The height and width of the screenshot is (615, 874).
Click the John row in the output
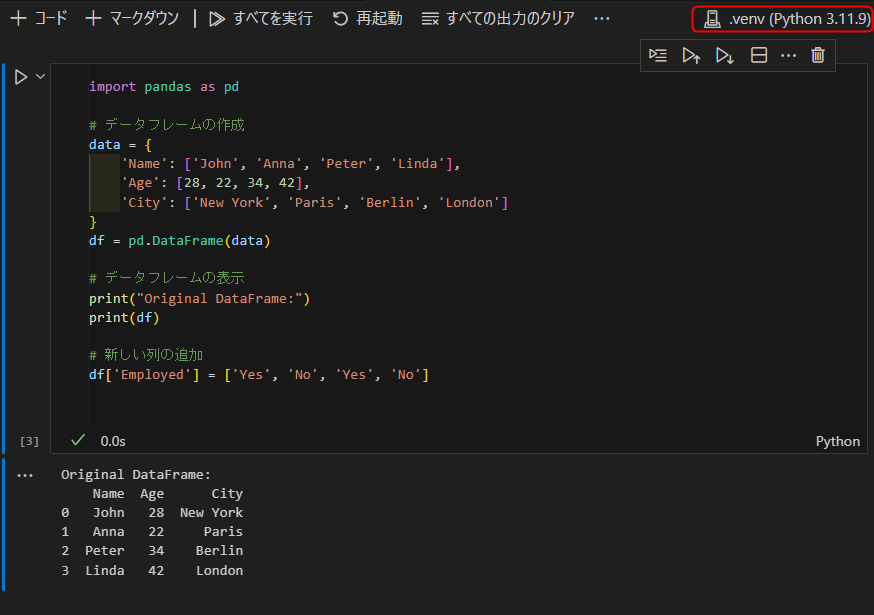pos(152,512)
